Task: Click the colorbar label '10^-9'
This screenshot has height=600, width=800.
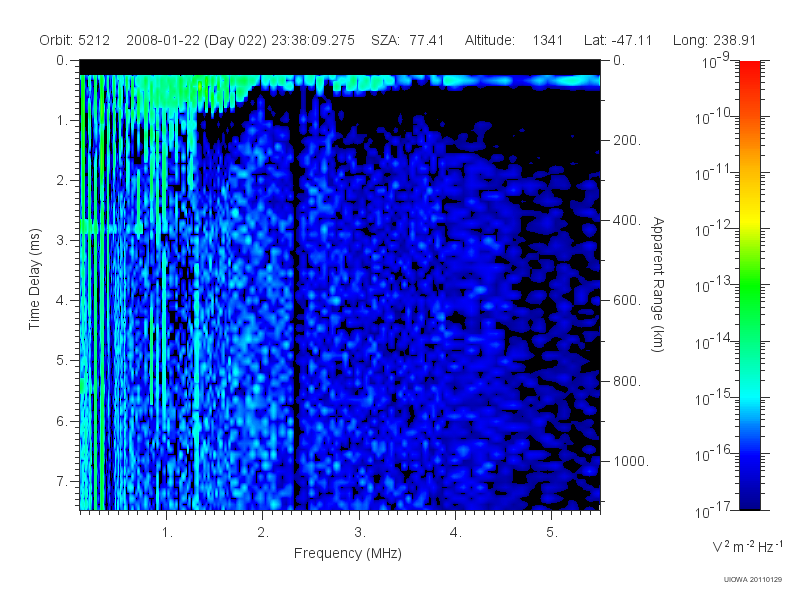Action: [716, 61]
